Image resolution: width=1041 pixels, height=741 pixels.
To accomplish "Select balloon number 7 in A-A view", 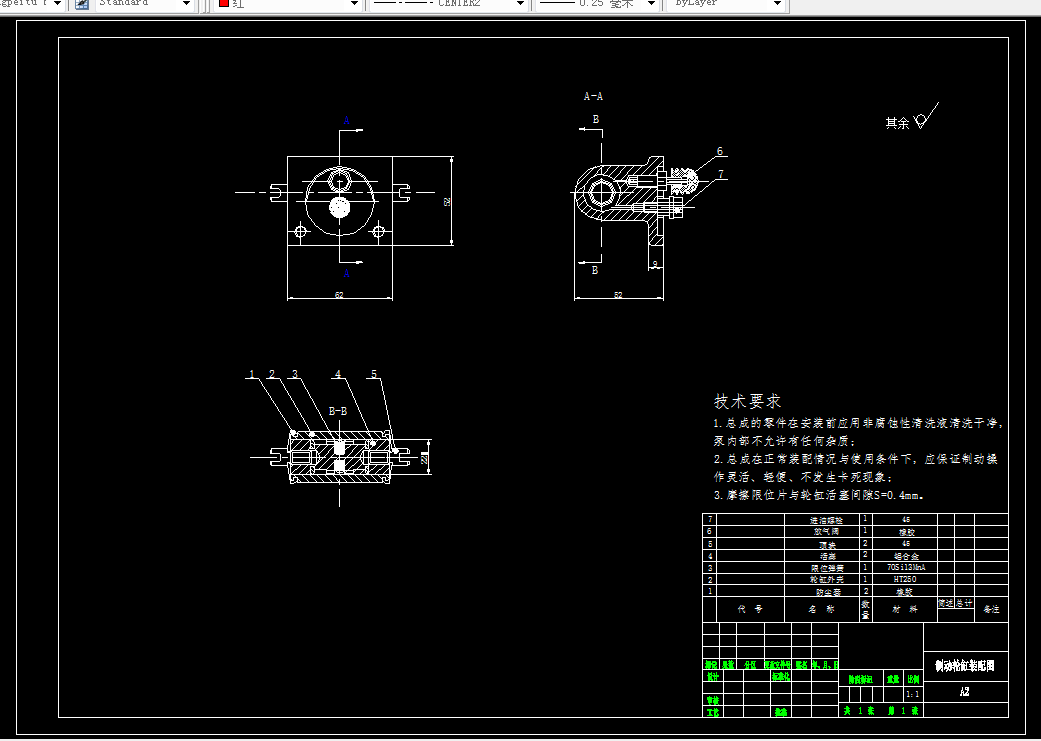I will 721,175.
